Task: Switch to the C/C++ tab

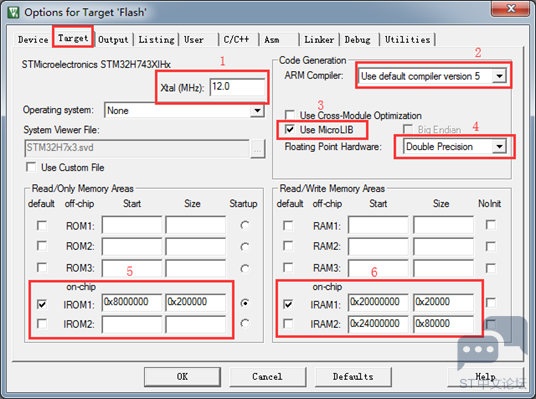Action: tap(236, 40)
